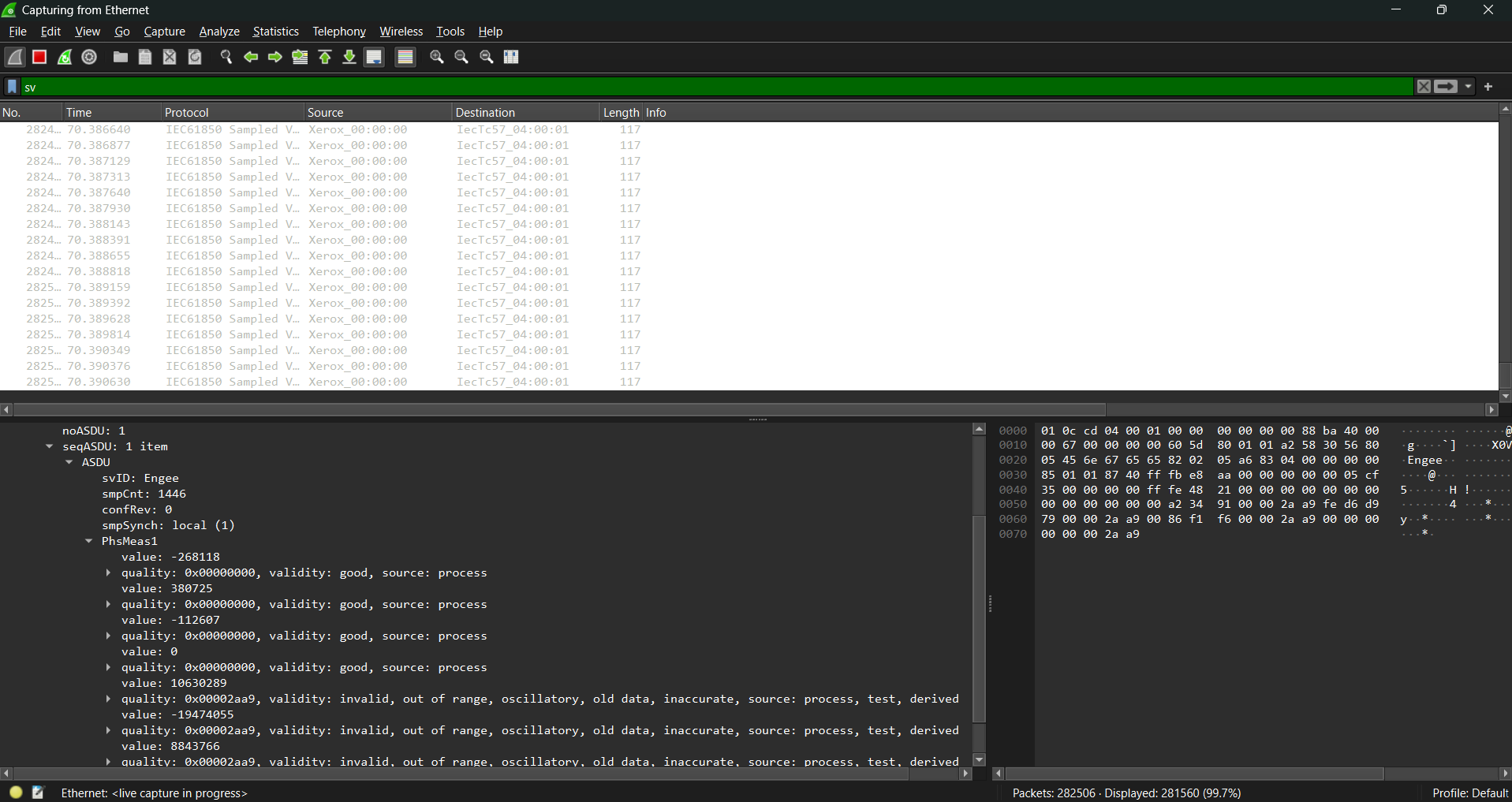The height and width of the screenshot is (802, 1512).
Task: Restart the current capture
Action: point(65,57)
